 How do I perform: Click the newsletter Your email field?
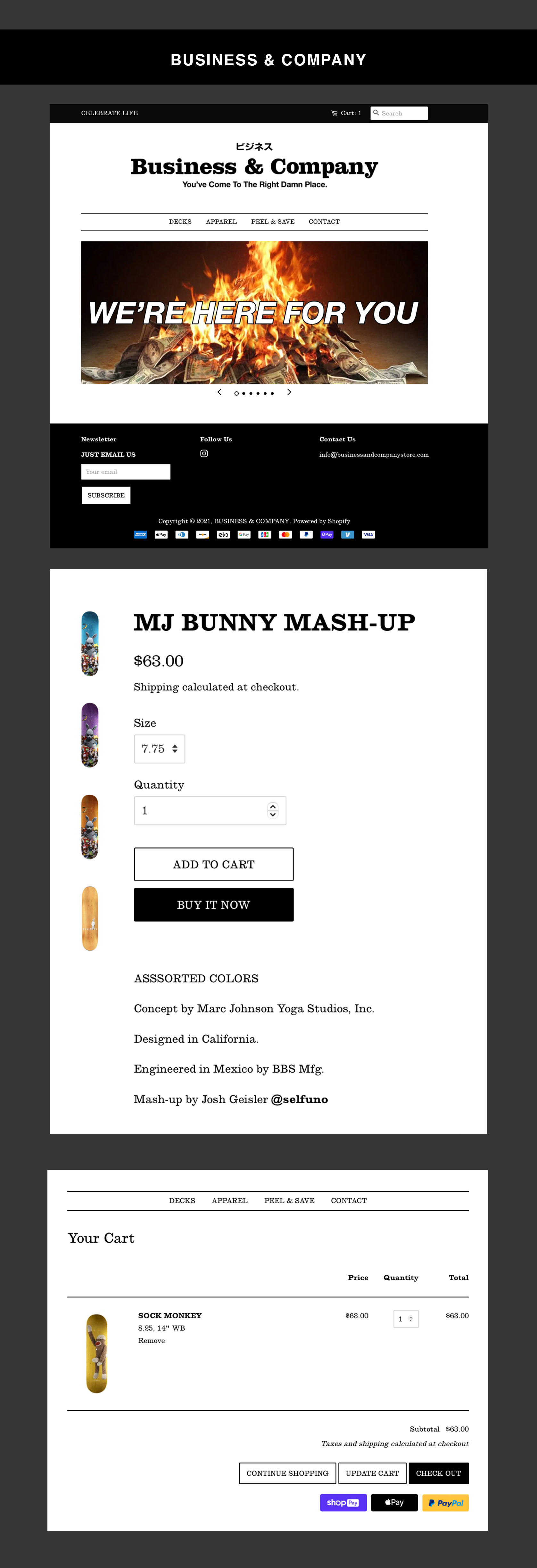(126, 472)
